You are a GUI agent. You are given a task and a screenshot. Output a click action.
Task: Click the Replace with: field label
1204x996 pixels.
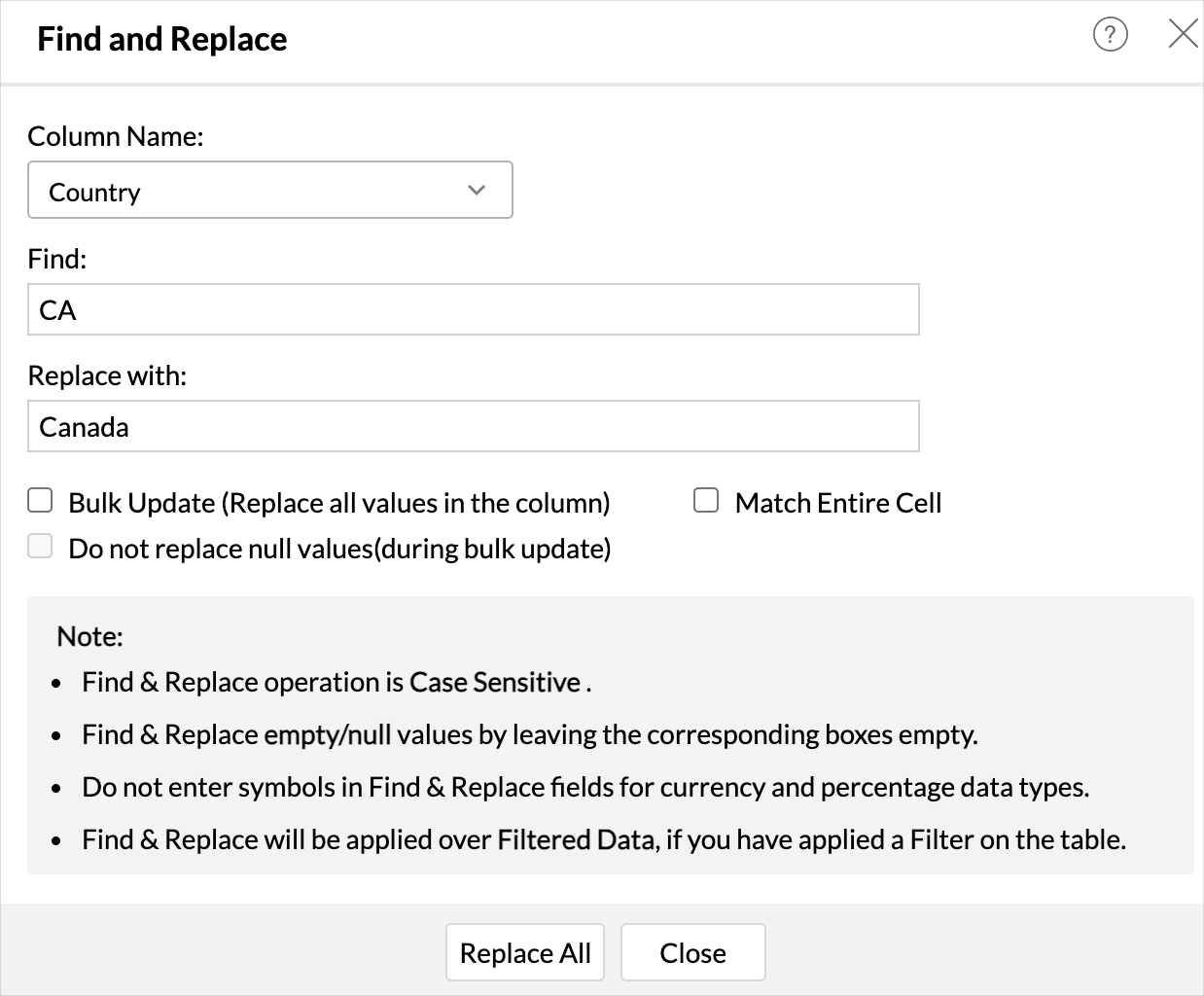click(107, 375)
